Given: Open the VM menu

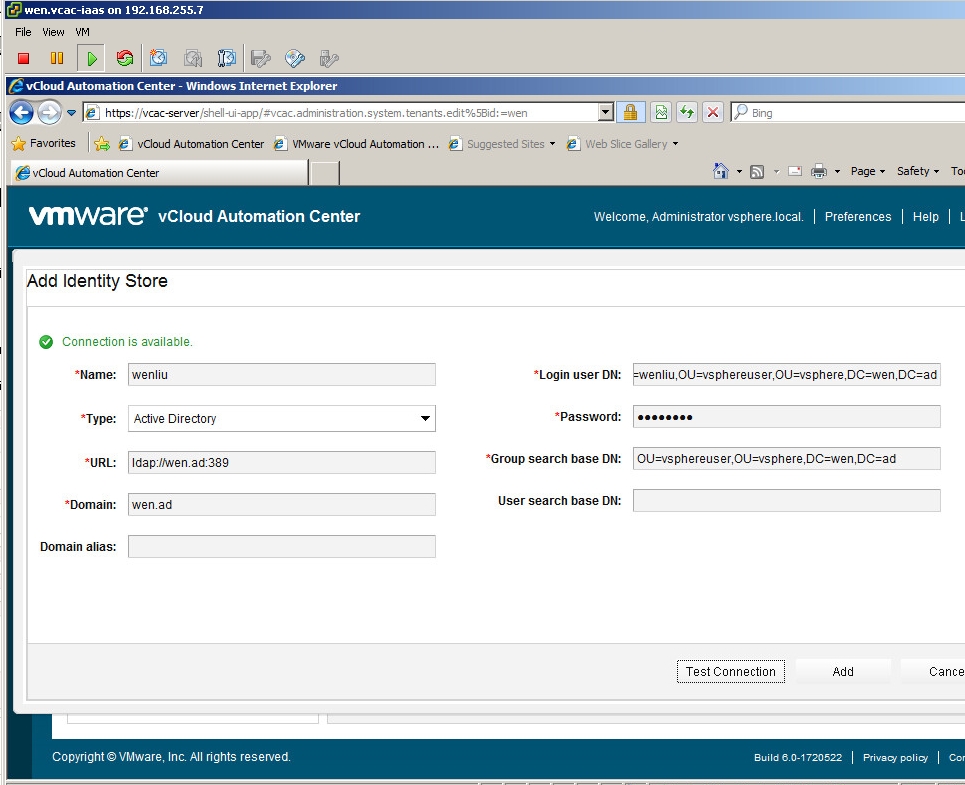Looking at the screenshot, I should click(x=82, y=32).
